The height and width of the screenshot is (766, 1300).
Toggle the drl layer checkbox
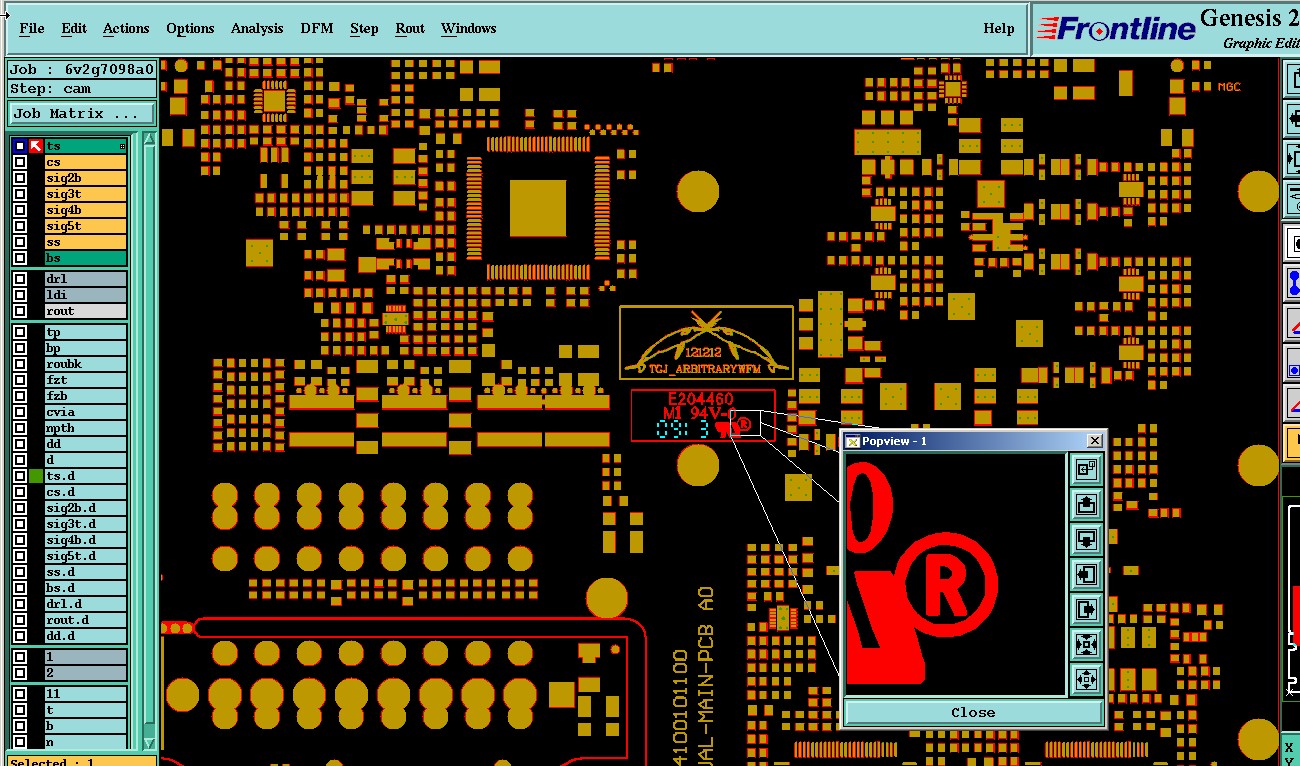coord(20,279)
